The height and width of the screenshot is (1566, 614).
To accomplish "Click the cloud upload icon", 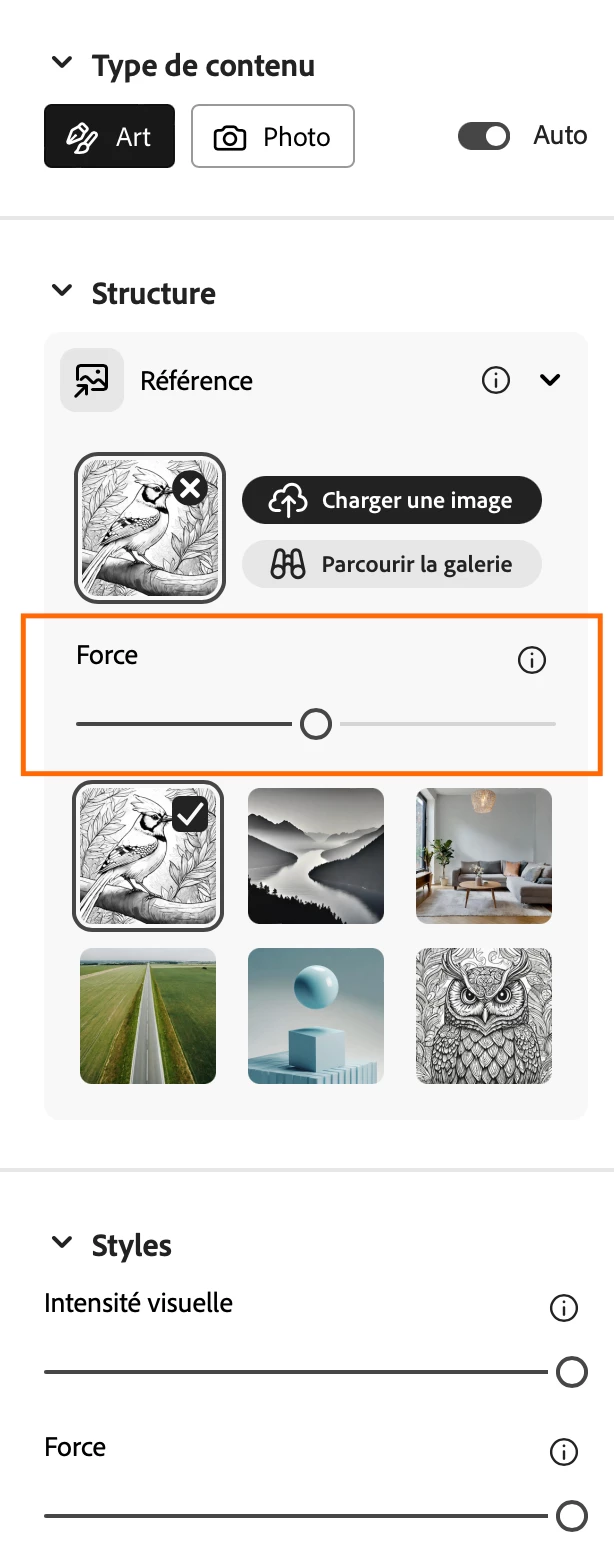I will click(288, 501).
